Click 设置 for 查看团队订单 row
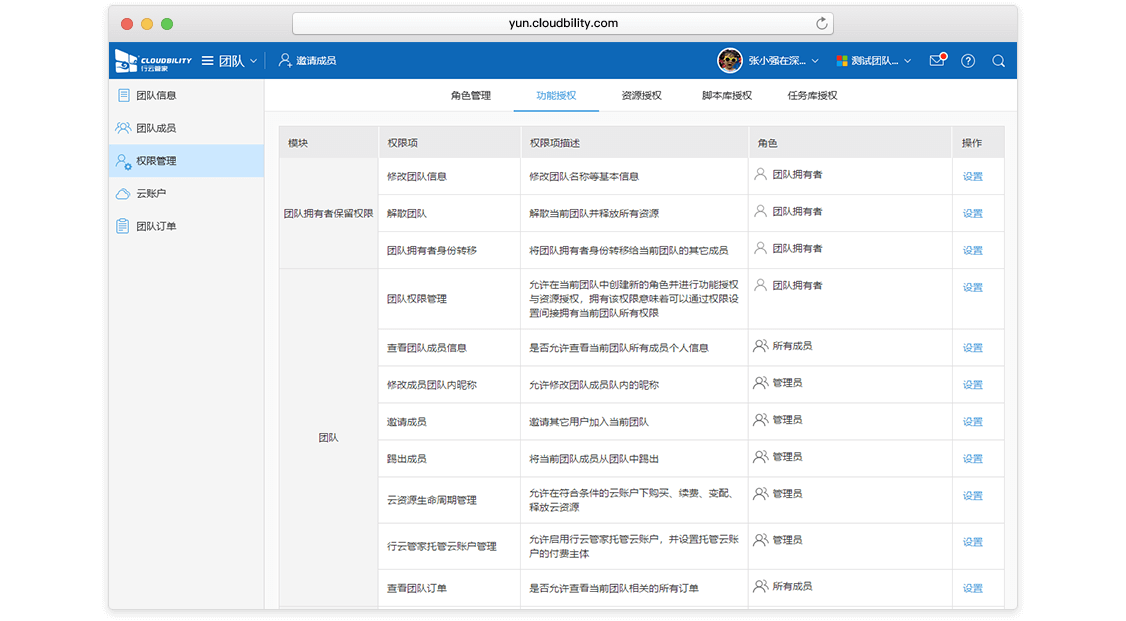Image resolution: width=1126 pixels, height=621 pixels. click(x=972, y=588)
